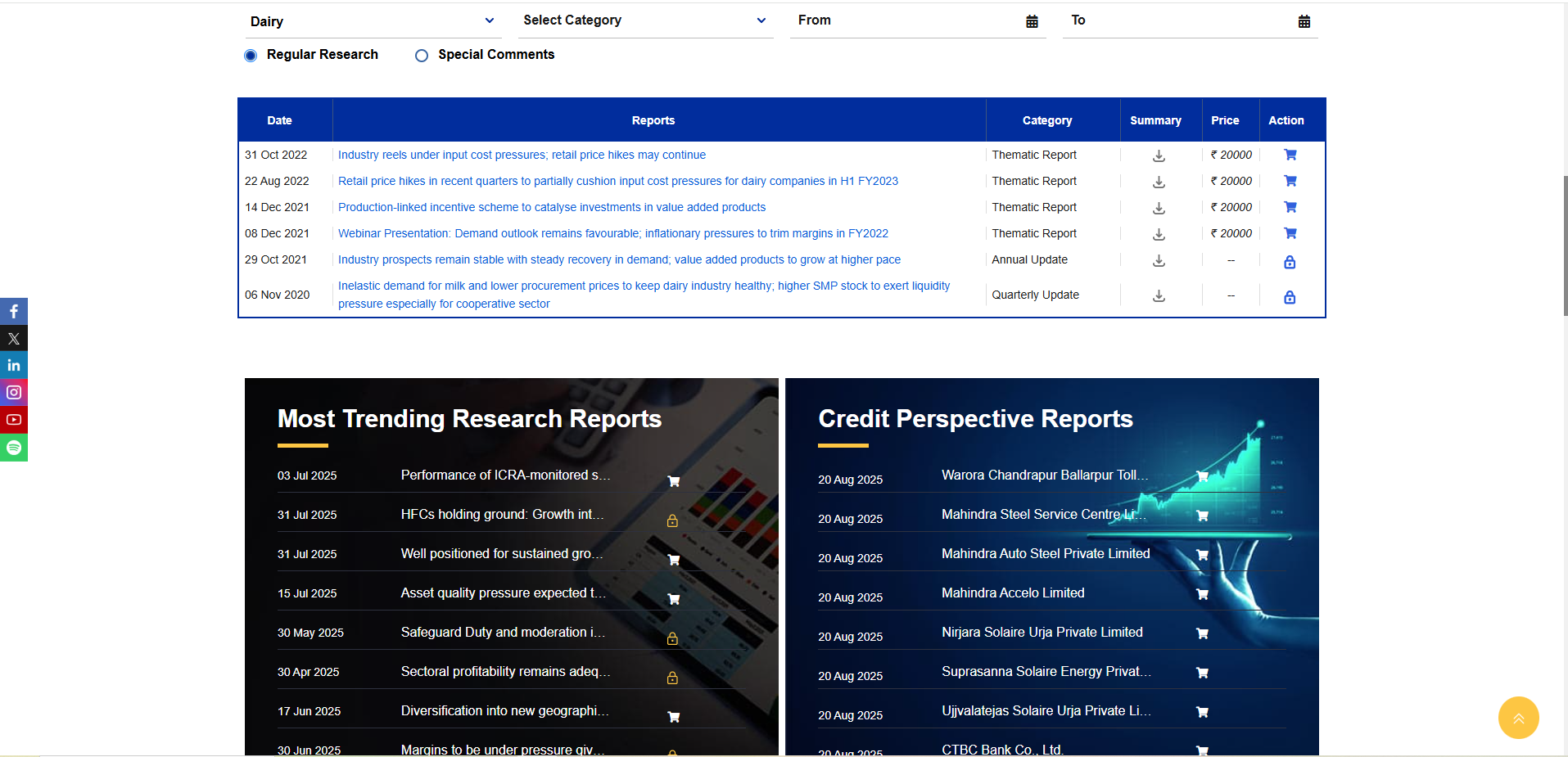Download summary for 22 Aug 2022 report

tap(1159, 182)
